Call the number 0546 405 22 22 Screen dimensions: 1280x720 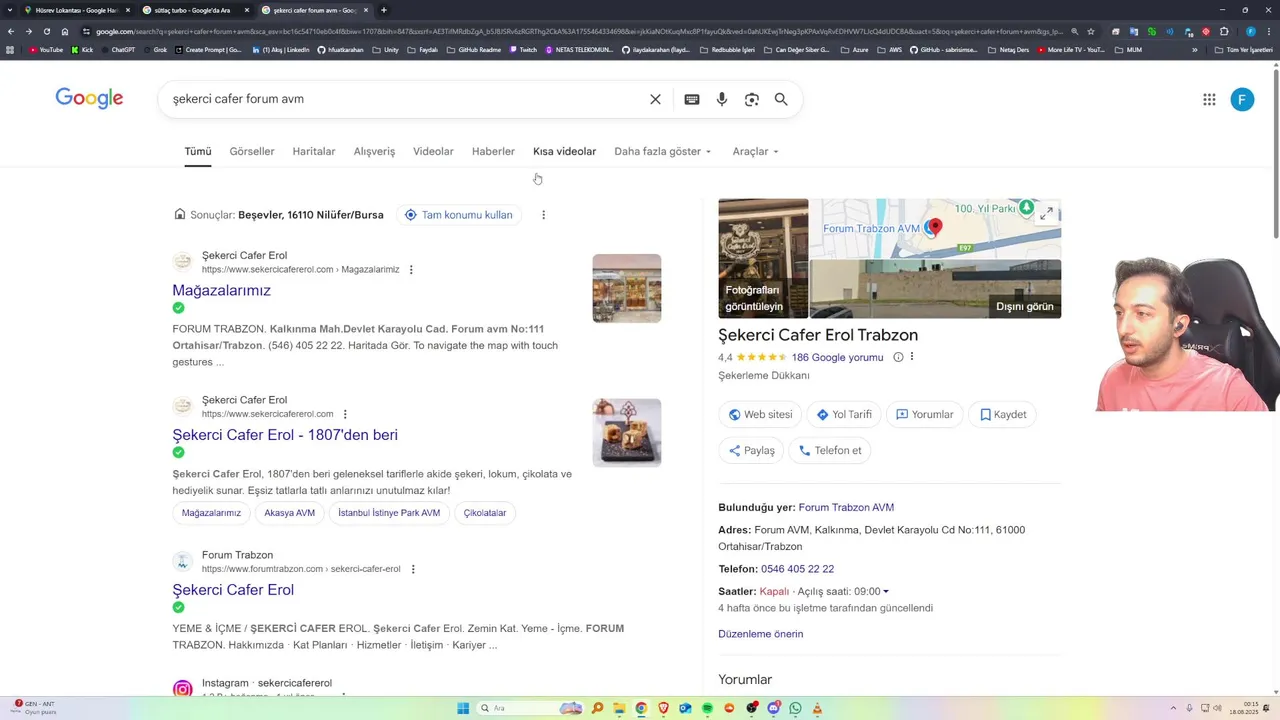(x=797, y=569)
